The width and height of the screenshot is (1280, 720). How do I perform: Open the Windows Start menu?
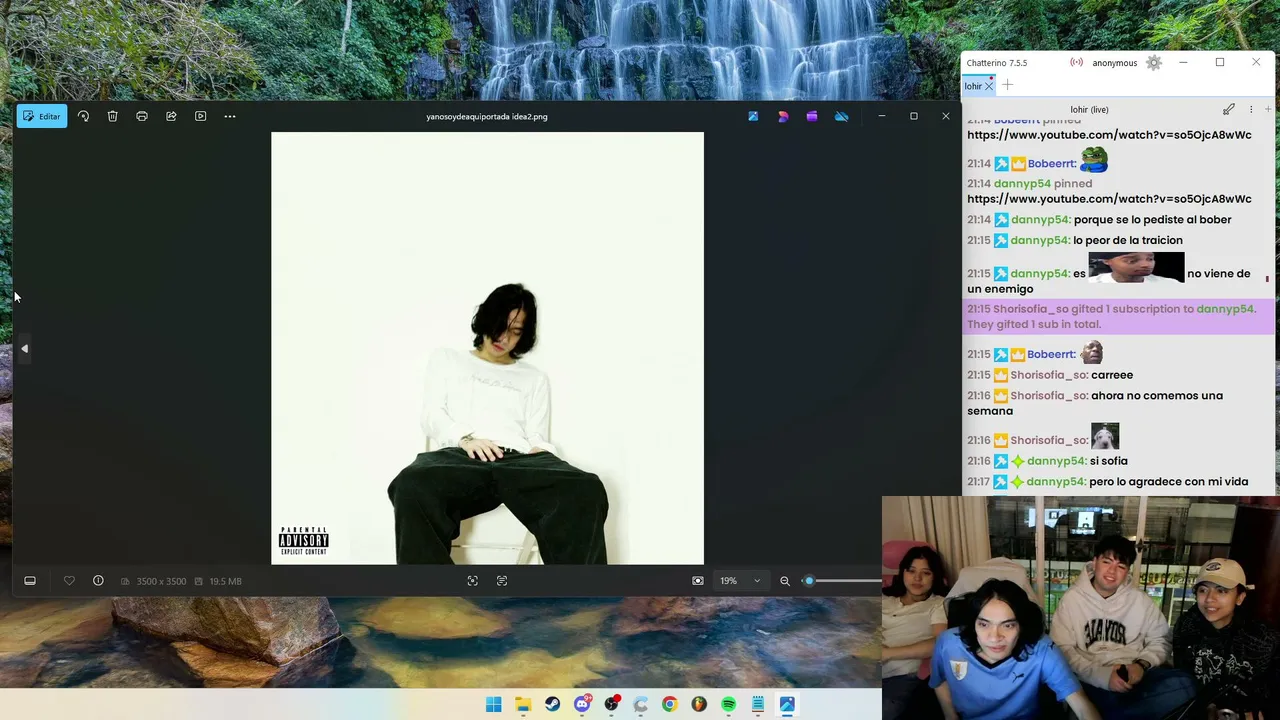(x=494, y=705)
